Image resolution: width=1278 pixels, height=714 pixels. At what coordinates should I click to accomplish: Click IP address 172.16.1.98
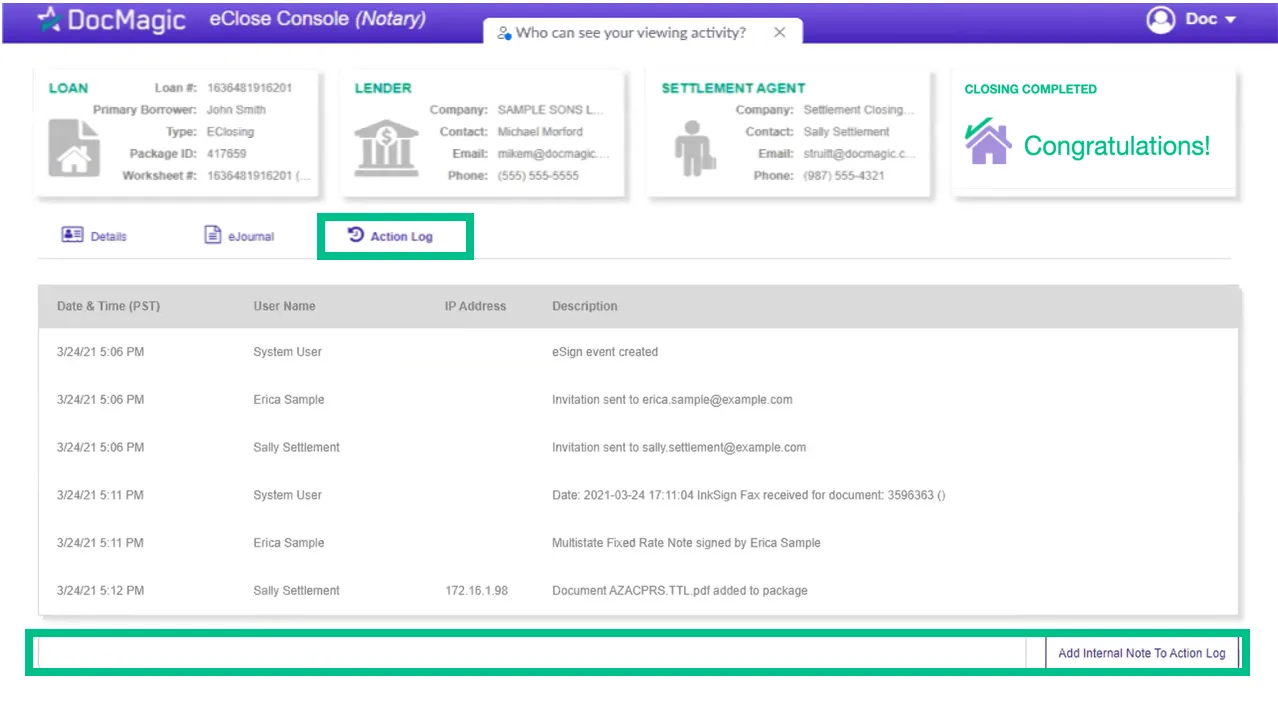(476, 591)
